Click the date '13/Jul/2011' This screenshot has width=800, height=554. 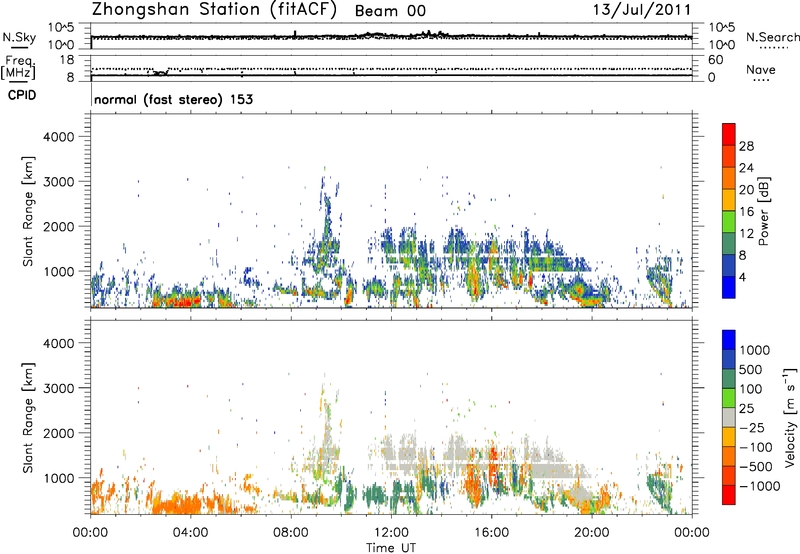[641, 10]
